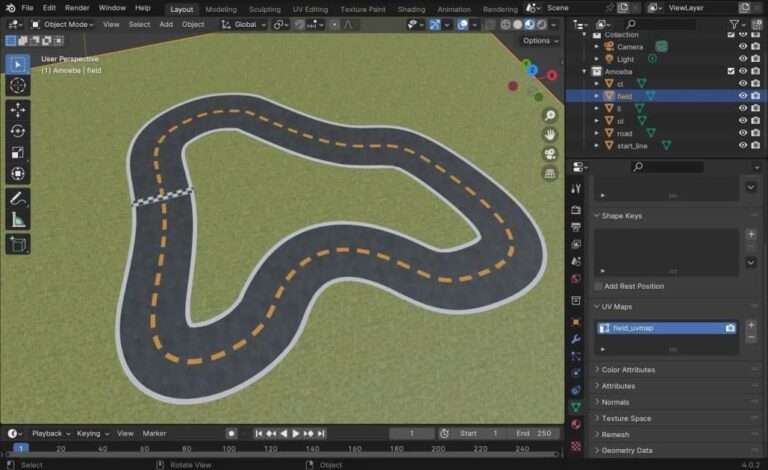Choose the Add Cube tool

click(18, 244)
